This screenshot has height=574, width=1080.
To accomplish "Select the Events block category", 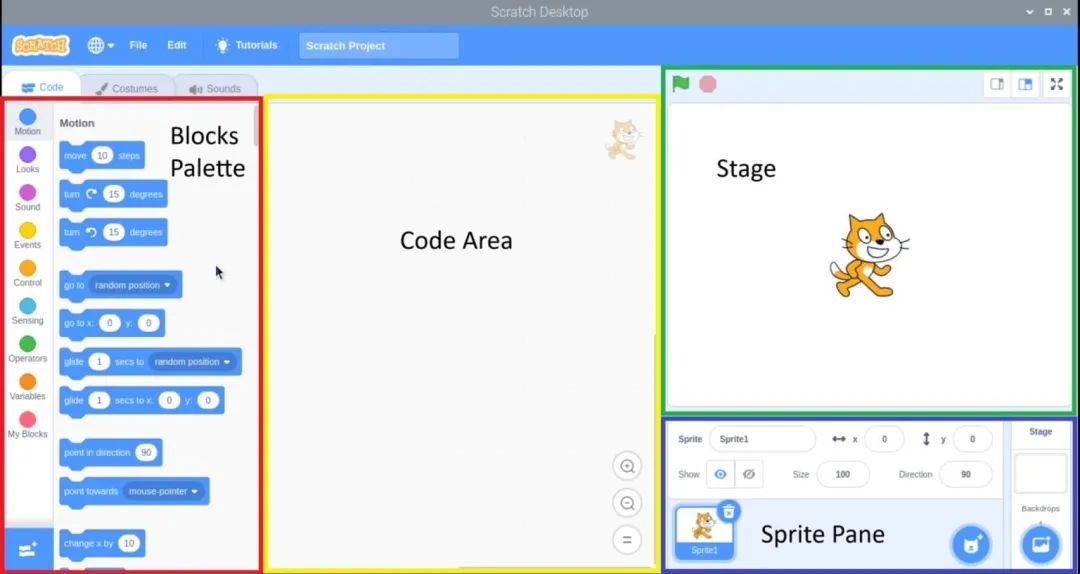I will [28, 236].
